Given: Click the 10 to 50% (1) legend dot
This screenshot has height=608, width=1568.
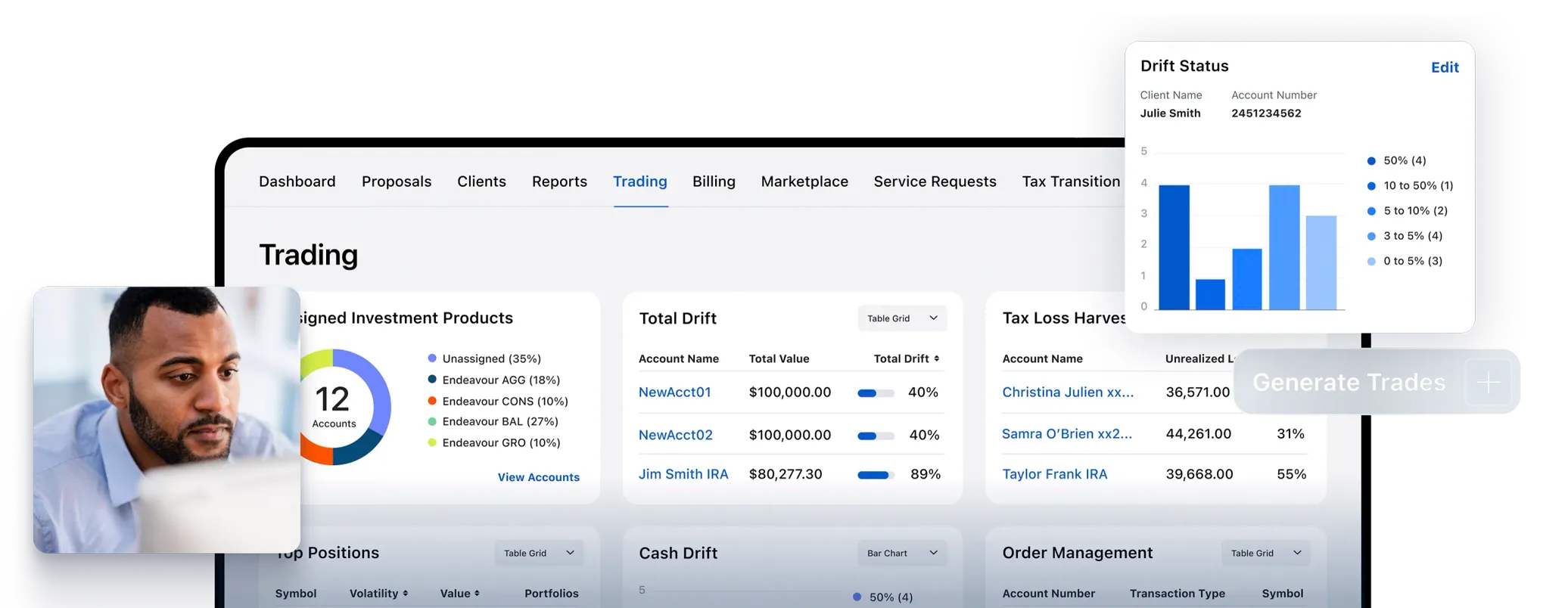Looking at the screenshot, I should (x=1371, y=185).
